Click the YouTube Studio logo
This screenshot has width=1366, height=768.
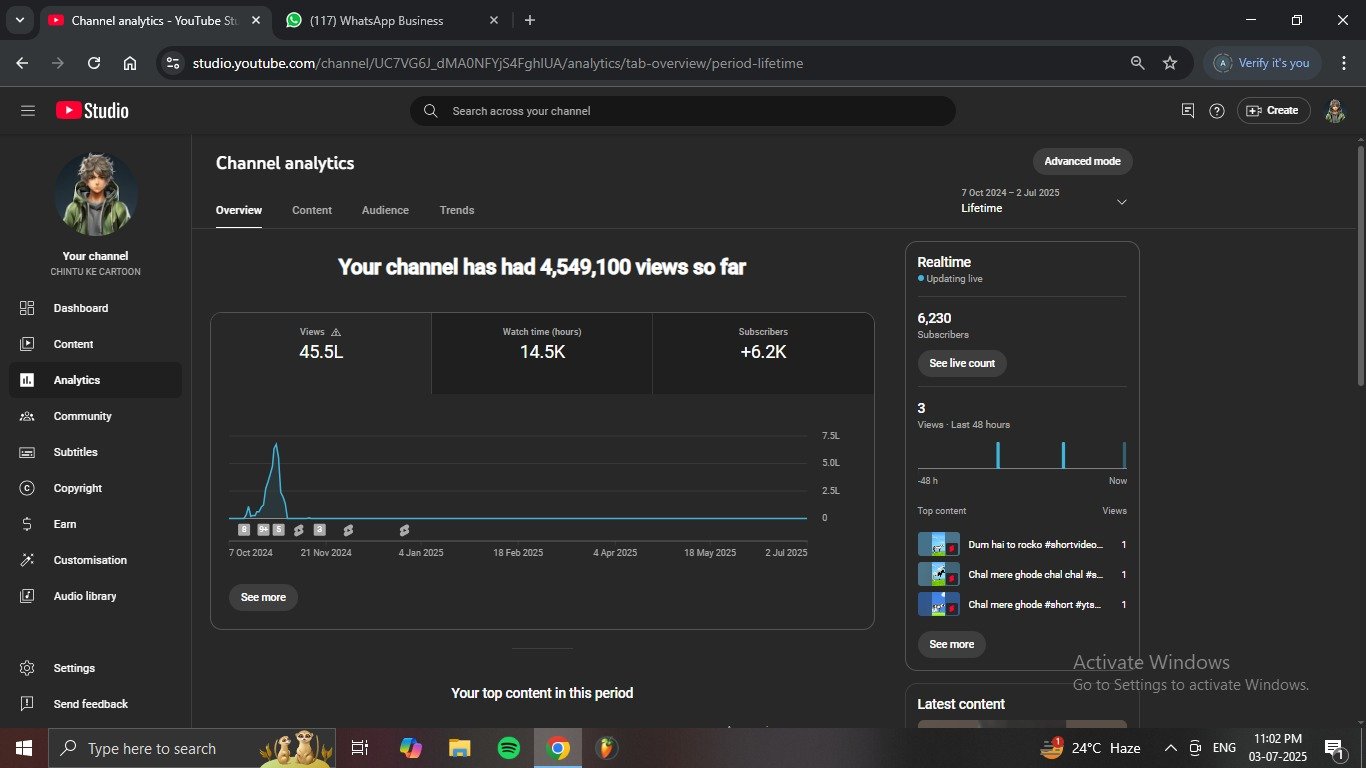click(x=92, y=111)
